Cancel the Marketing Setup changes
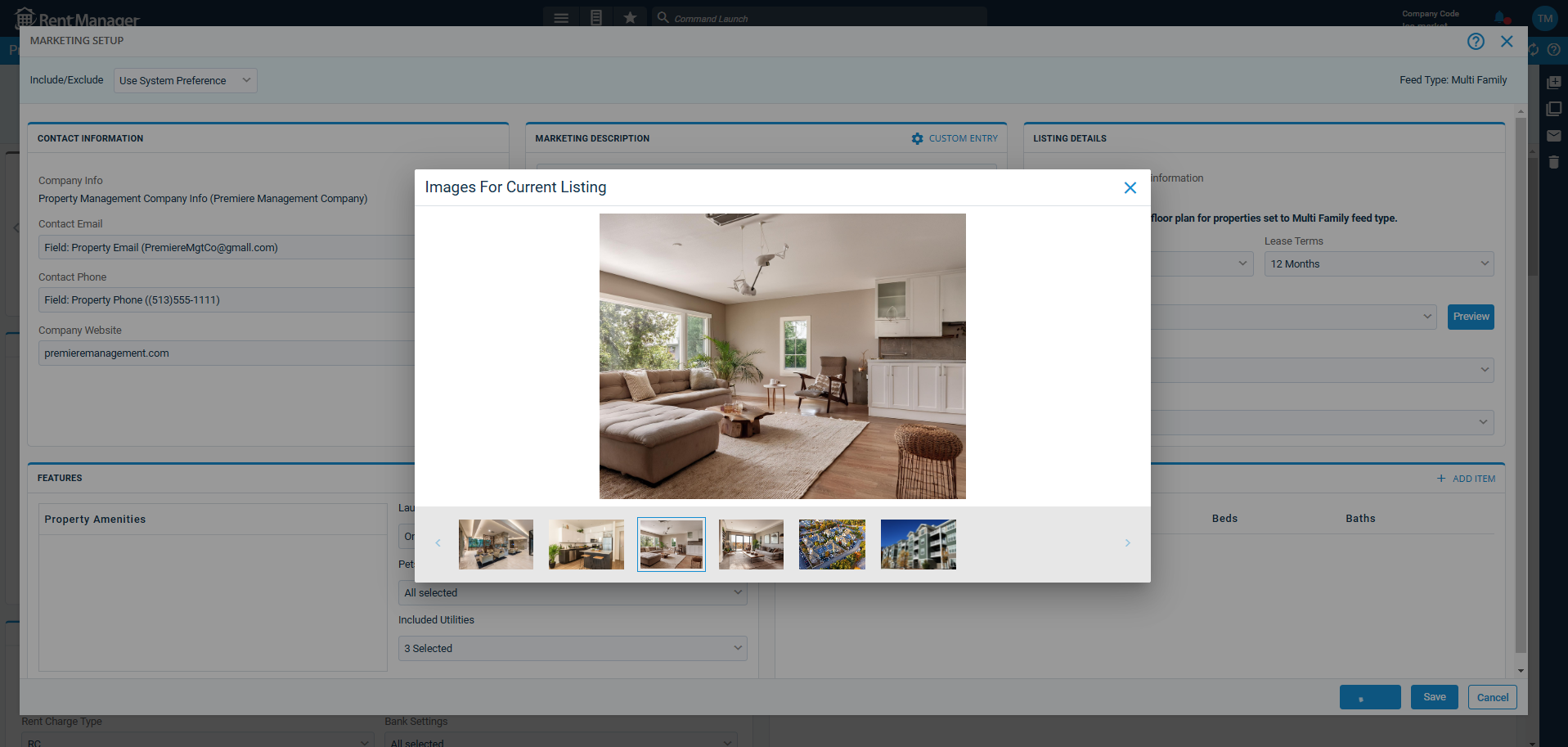 (1492, 697)
